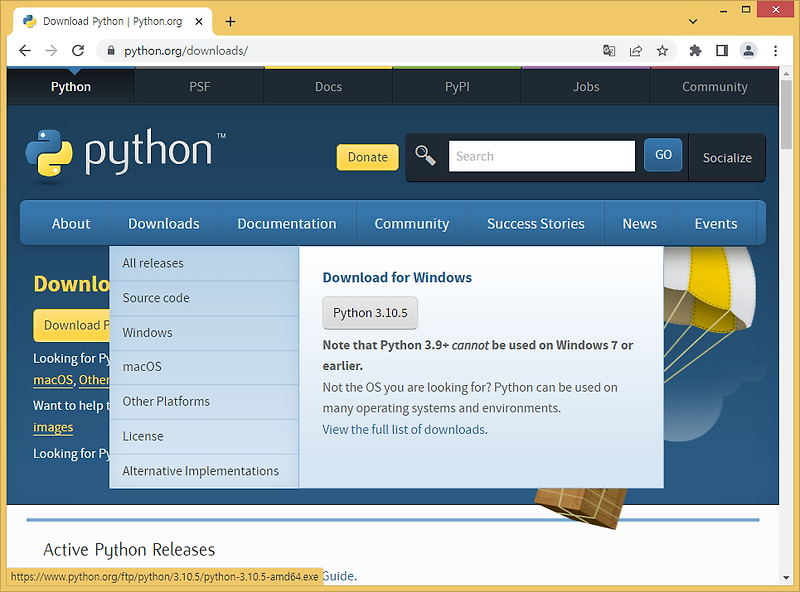Click the Search text field
The height and width of the screenshot is (592, 800).
point(542,156)
